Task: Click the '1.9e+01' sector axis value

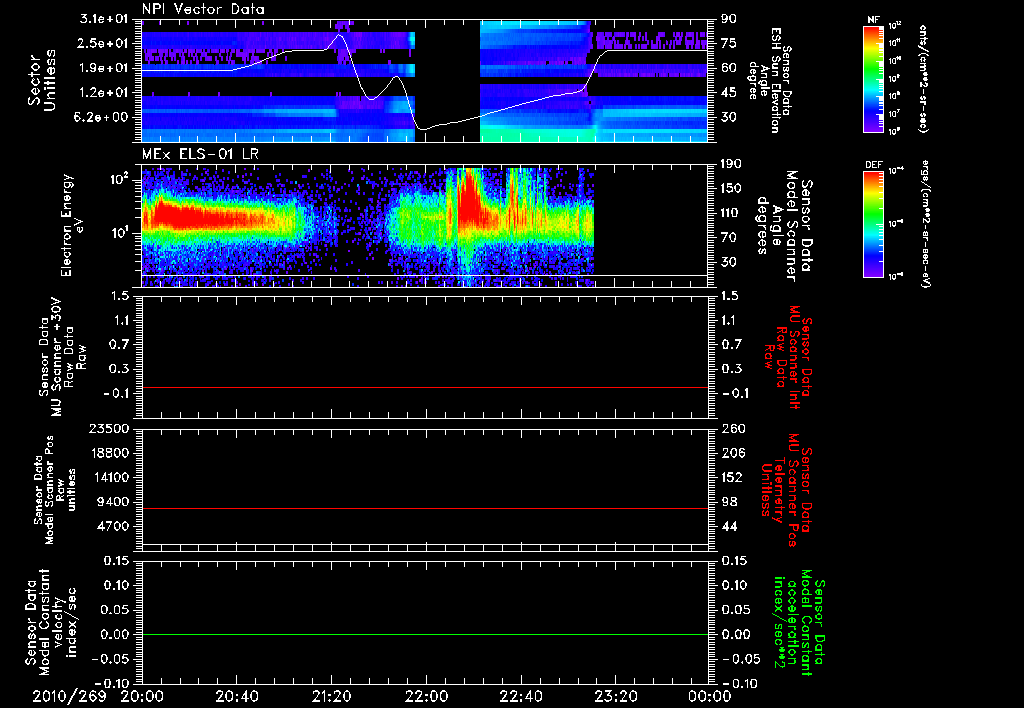Action: coord(104,68)
